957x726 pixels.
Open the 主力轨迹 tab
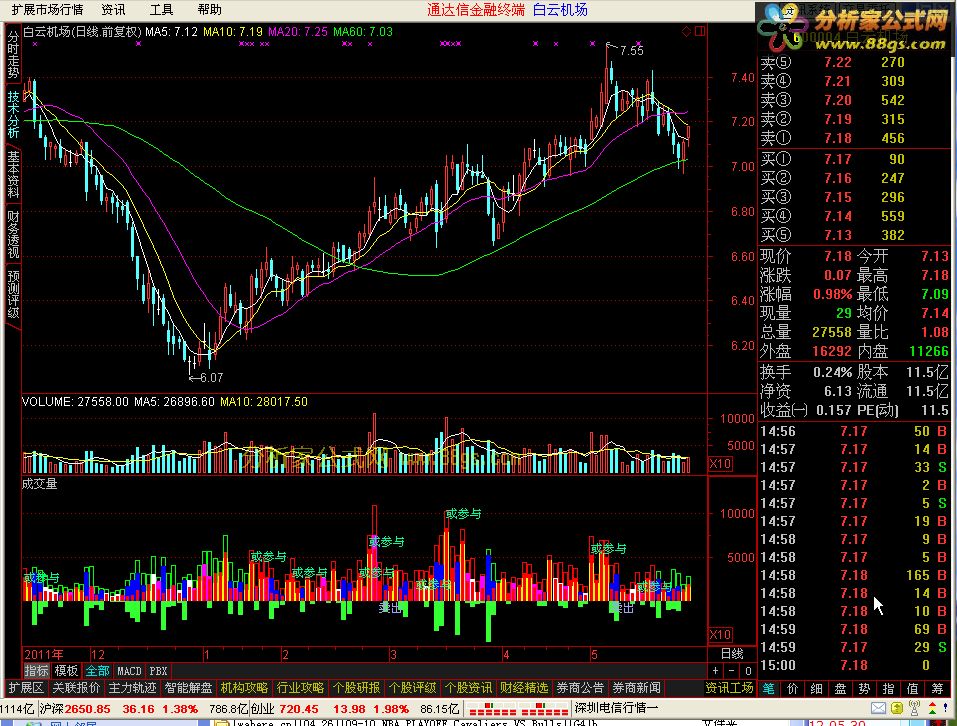pyautogui.click(x=132, y=688)
